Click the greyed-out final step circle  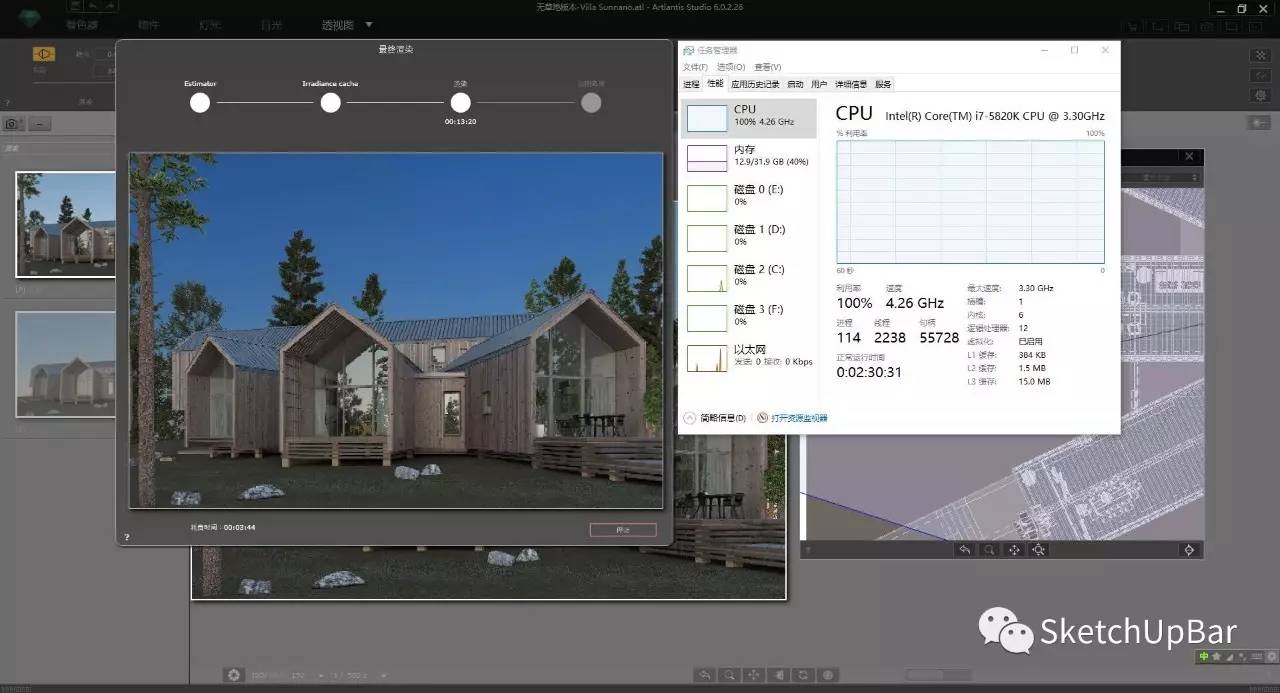tap(591, 102)
